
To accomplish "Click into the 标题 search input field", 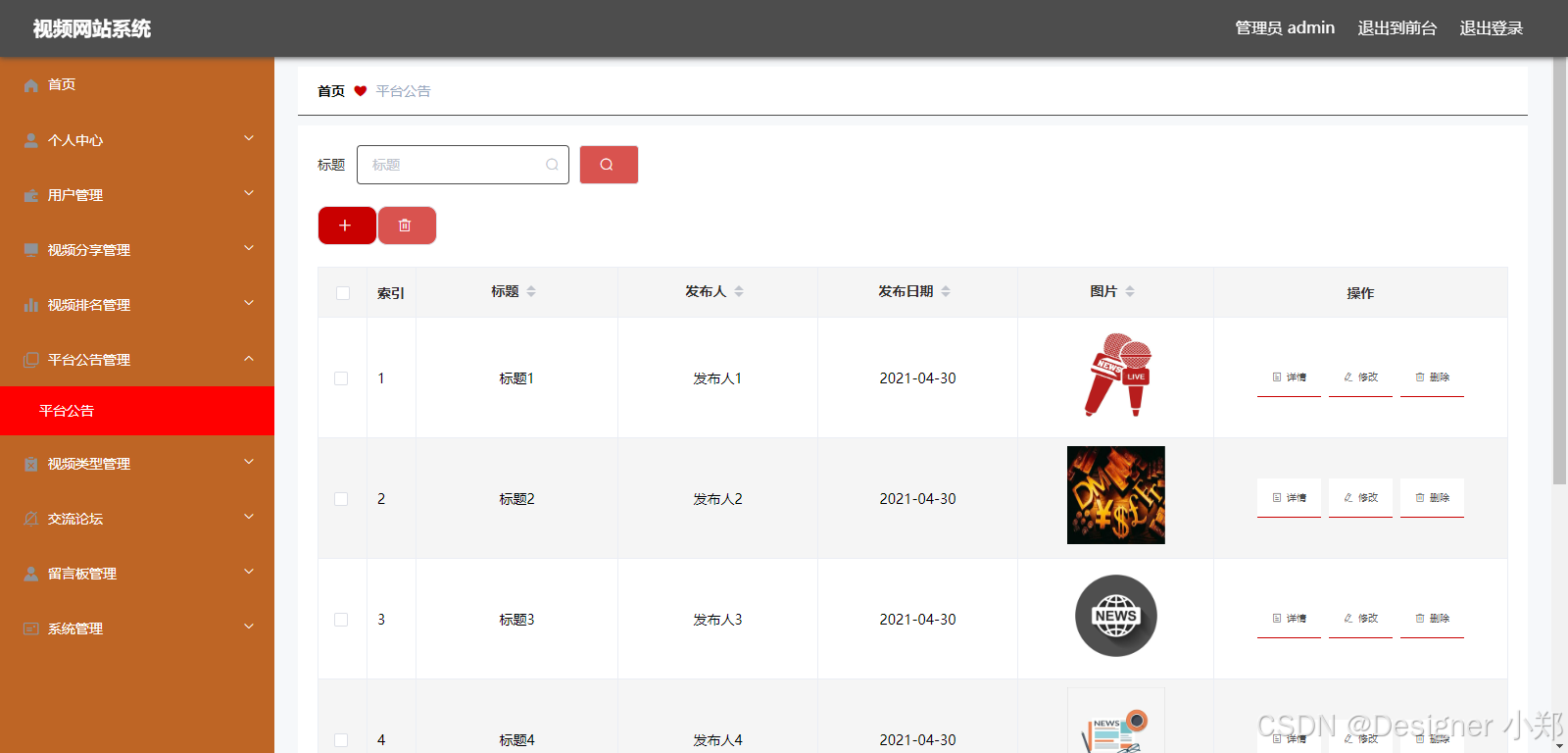I will coord(463,165).
